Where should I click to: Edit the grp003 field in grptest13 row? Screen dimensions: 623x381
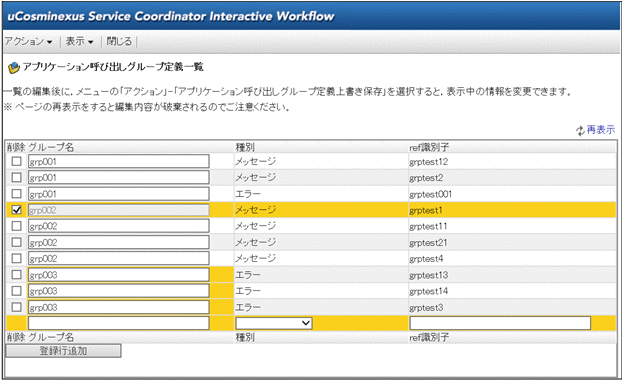pos(118,275)
